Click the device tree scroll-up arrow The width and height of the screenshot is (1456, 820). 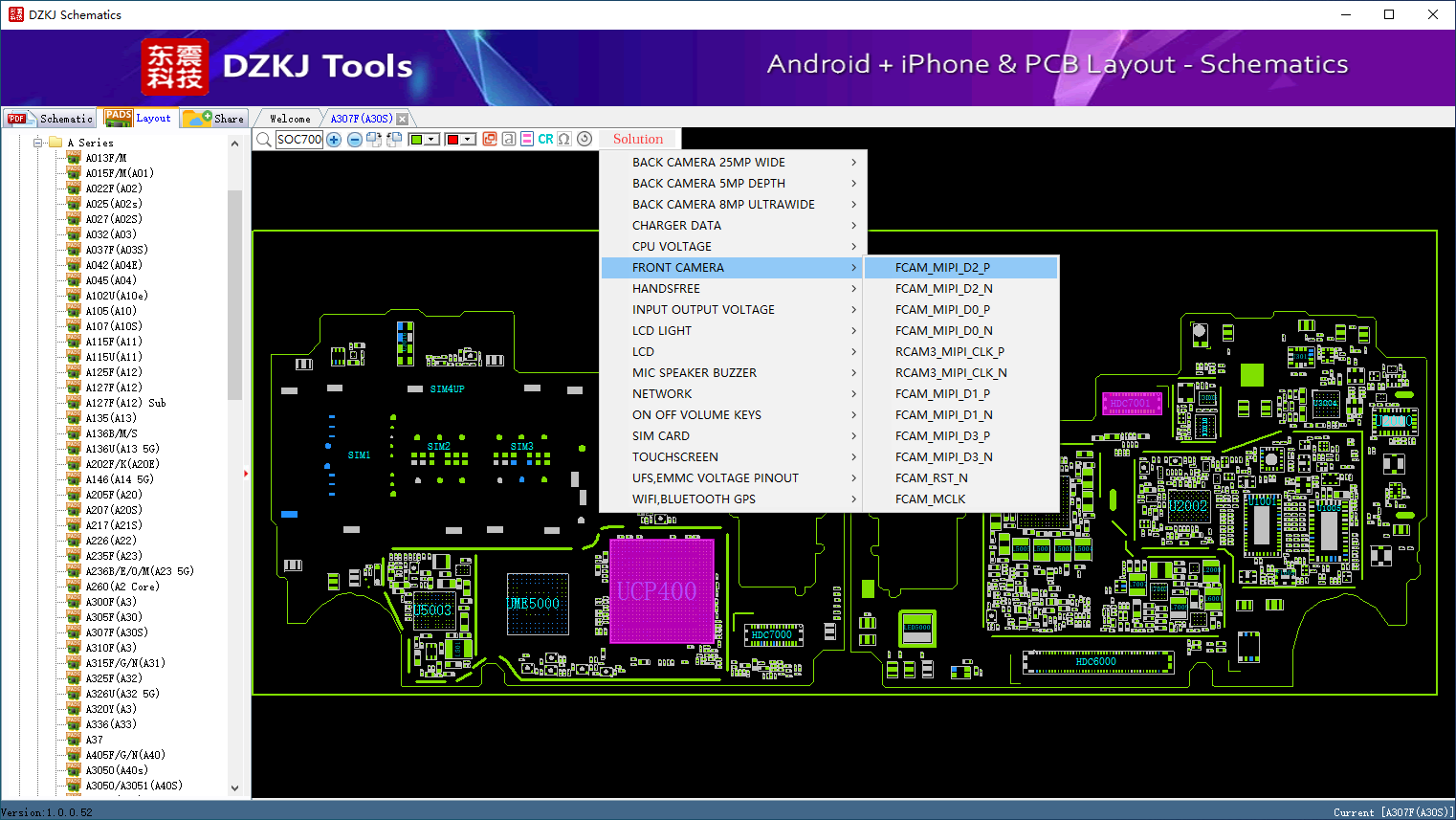pos(235,144)
